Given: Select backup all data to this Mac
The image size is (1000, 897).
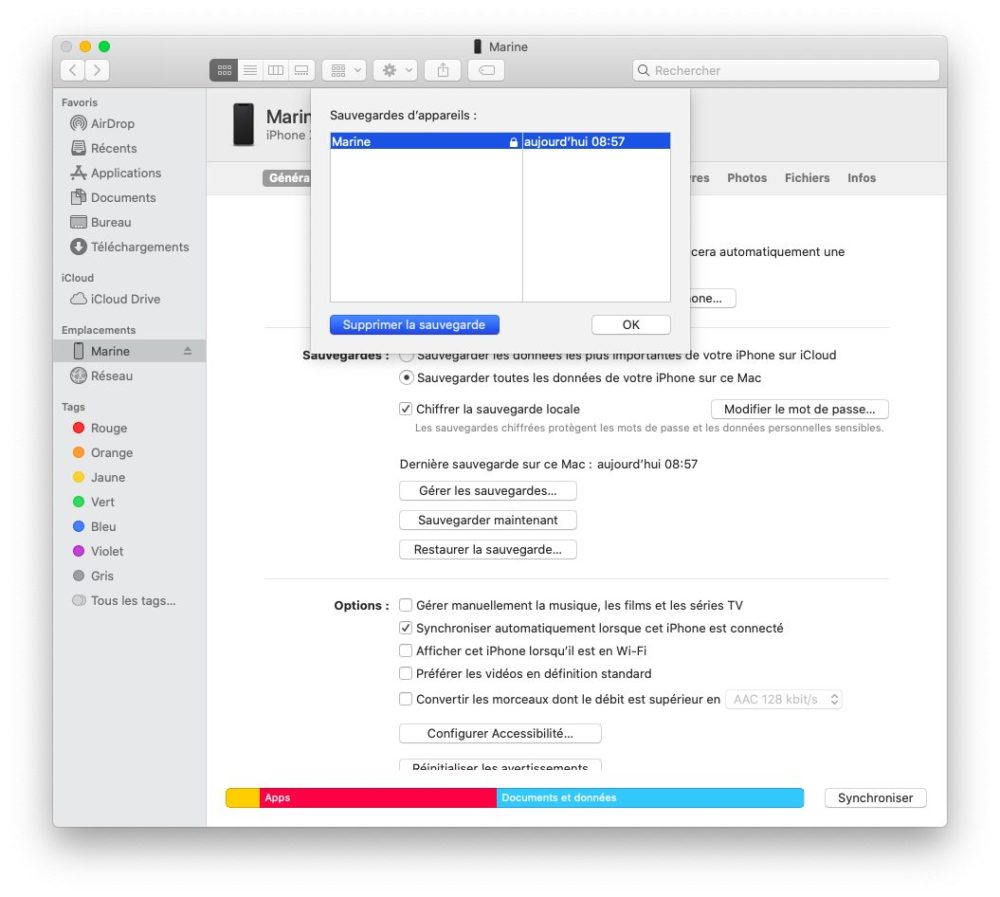Looking at the screenshot, I should pyautogui.click(x=406, y=378).
